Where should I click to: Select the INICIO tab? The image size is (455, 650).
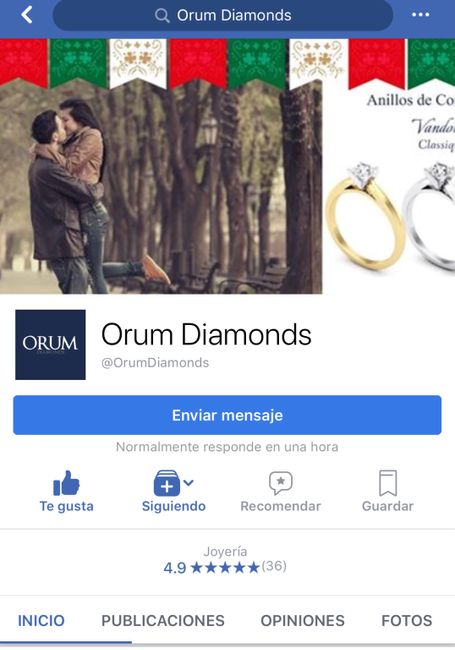41,621
